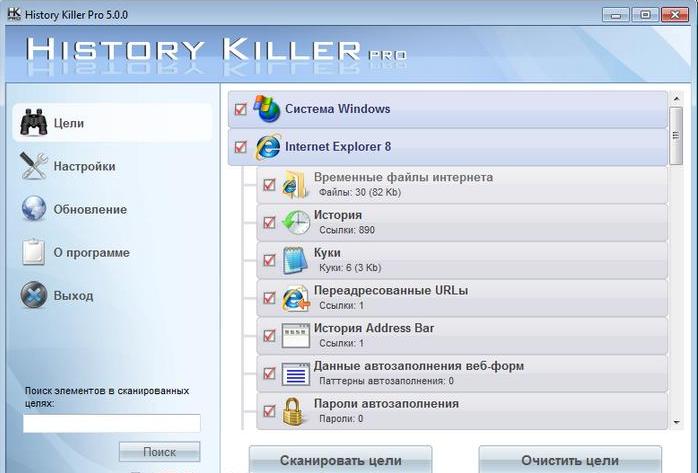The height and width of the screenshot is (473, 698).
Task: Toggle the Переадресованные URLы checkbox
Action: click(x=269, y=298)
